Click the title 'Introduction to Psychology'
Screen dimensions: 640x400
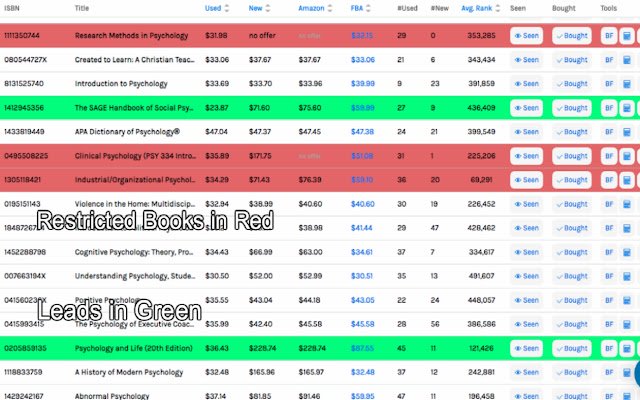tap(121, 84)
